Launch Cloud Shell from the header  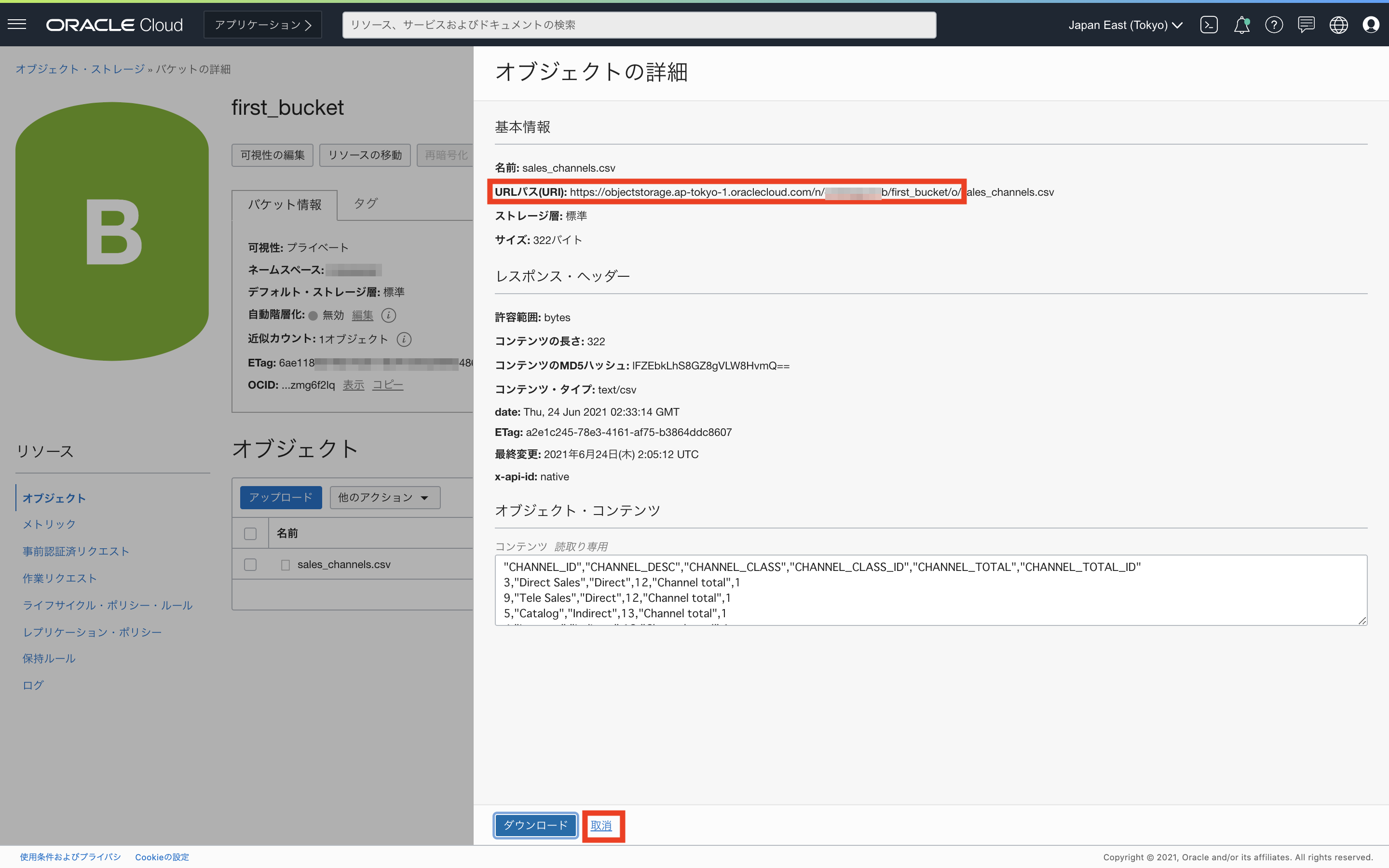[1209, 25]
